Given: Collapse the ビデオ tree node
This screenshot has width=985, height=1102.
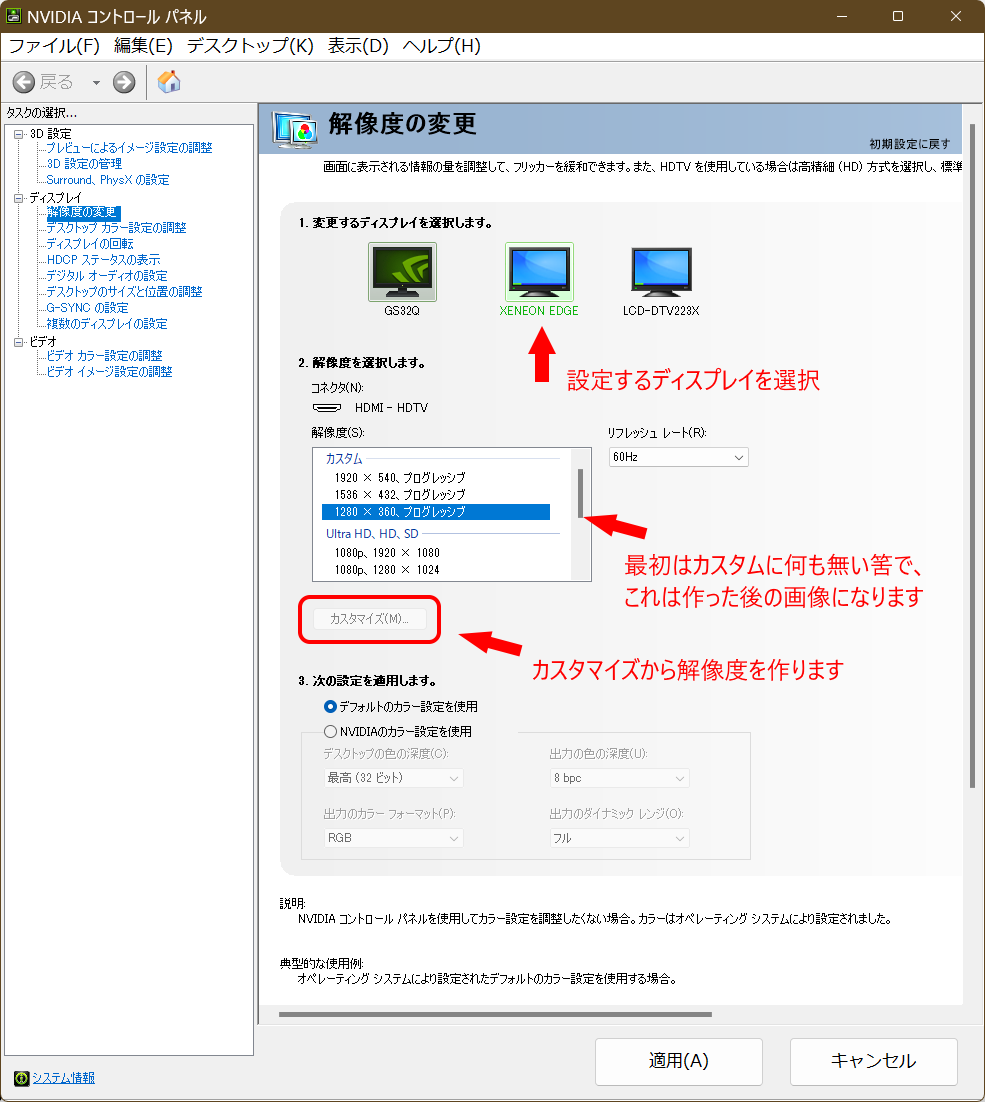Looking at the screenshot, I should [19, 342].
